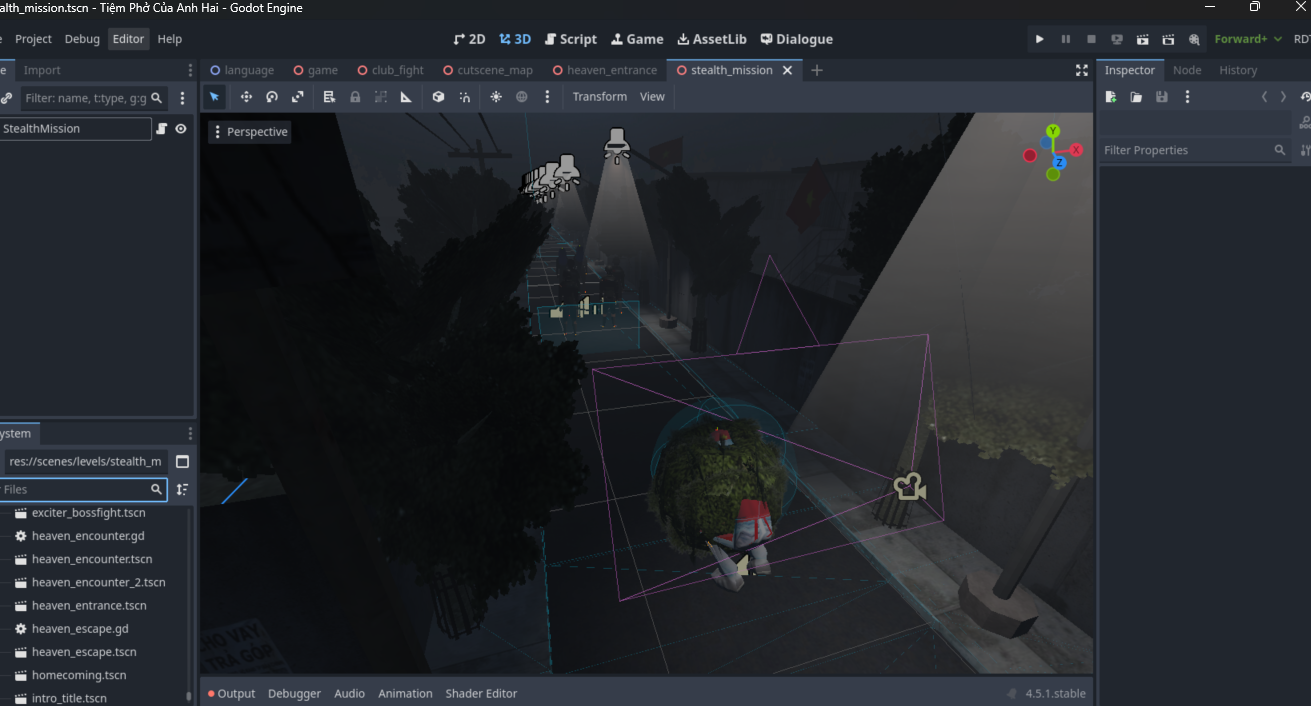Image resolution: width=1311 pixels, height=706 pixels.
Task: Click the Ruler measurement tool
Action: coord(406,97)
